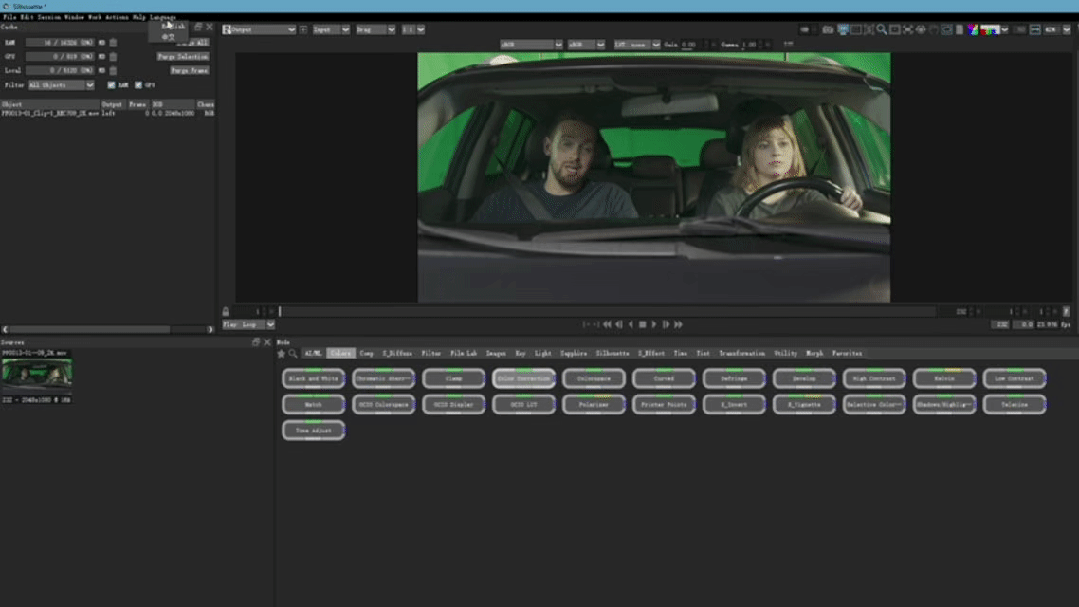Open the Play Loop mode dropdown

click(x=248, y=324)
